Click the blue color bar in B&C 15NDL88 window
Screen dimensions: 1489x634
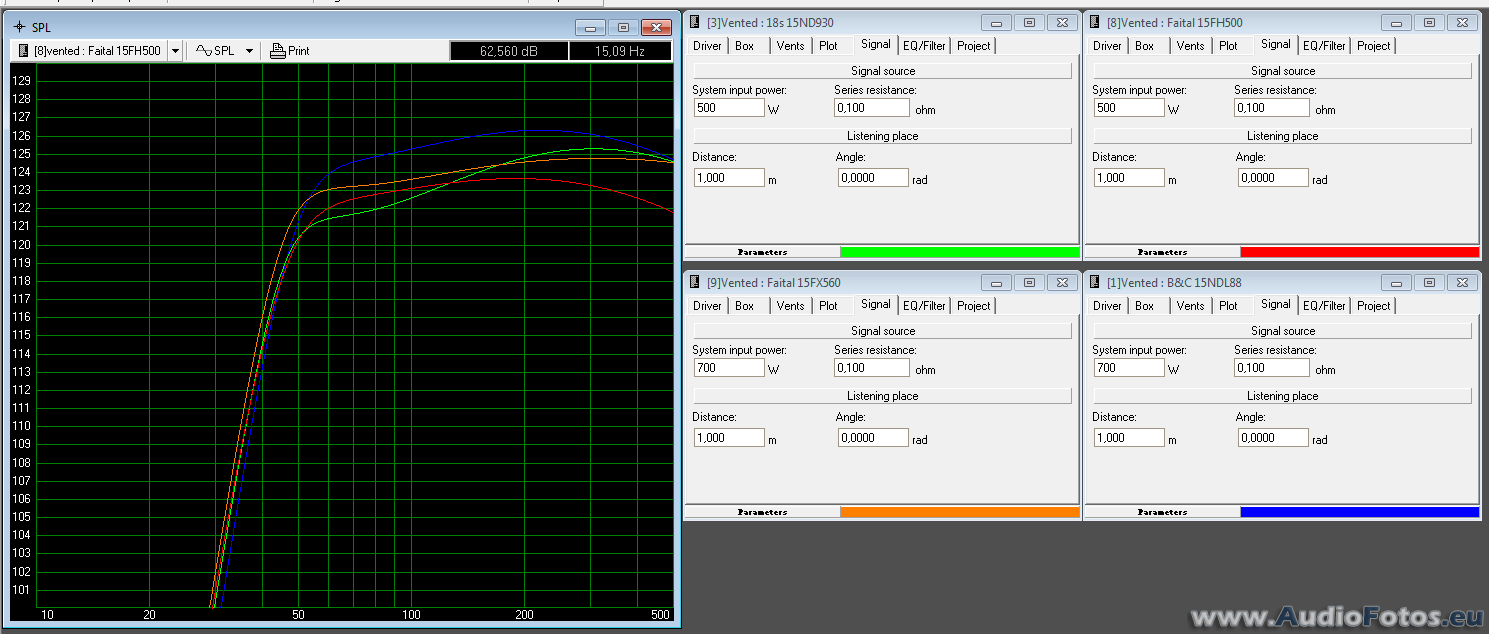[1359, 512]
